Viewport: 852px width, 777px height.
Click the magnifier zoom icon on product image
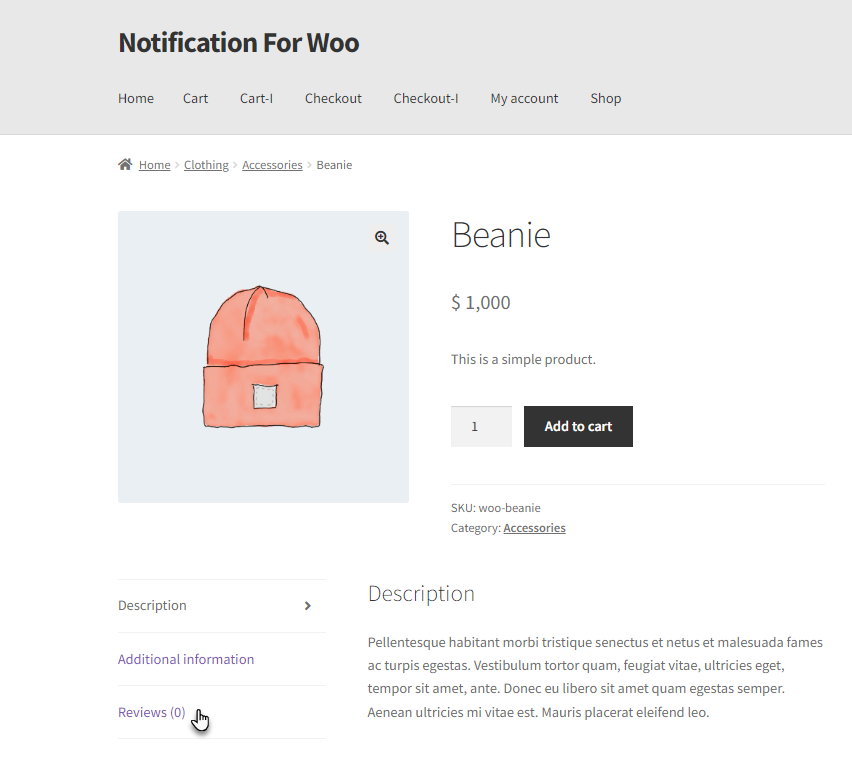click(x=381, y=237)
